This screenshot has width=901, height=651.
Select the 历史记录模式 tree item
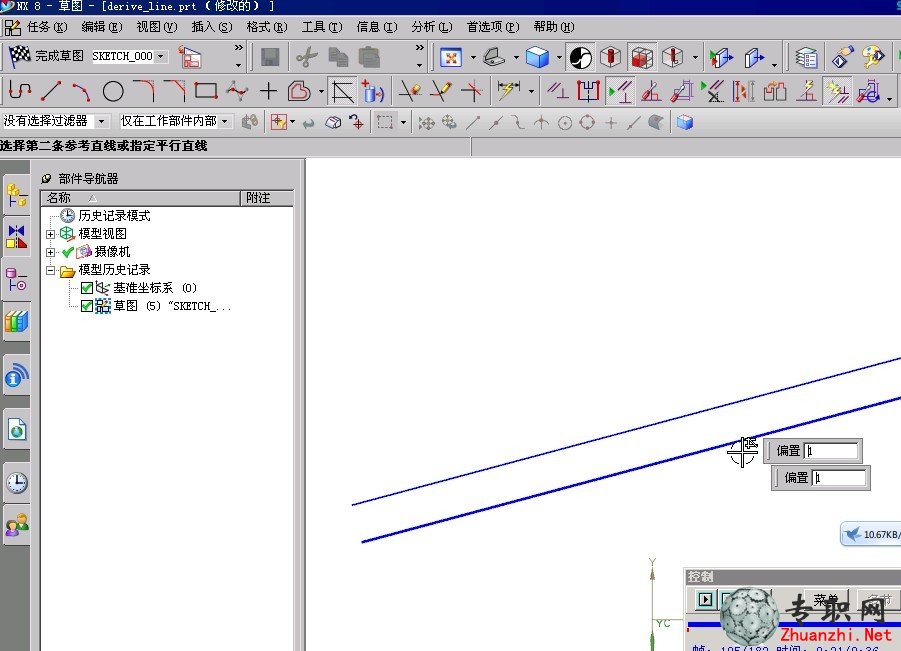pos(114,215)
